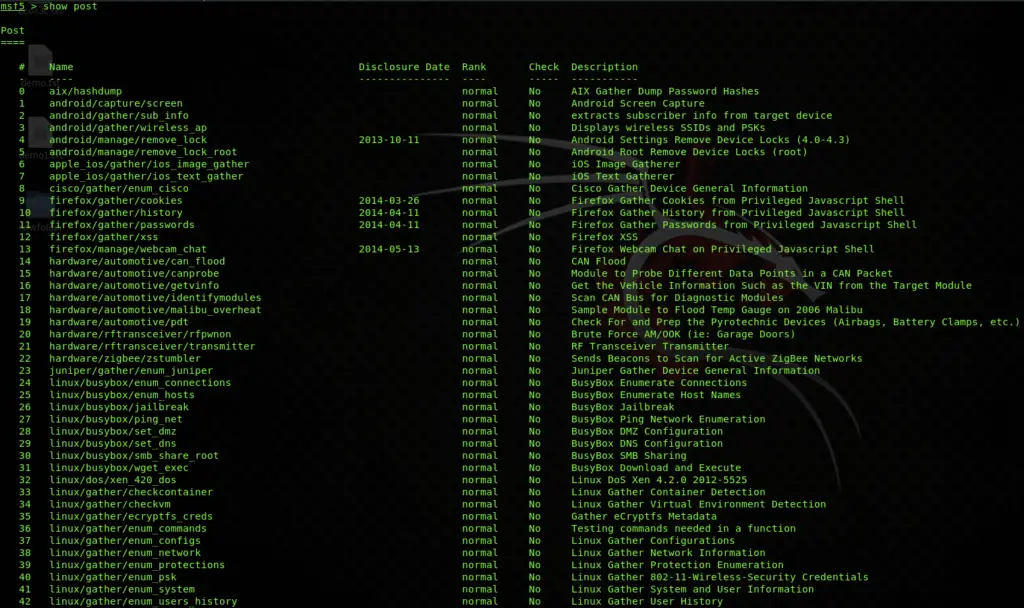The width and height of the screenshot is (1024, 608).
Task: Select module 'linux/gather/enum_system'
Action: pos(122,590)
